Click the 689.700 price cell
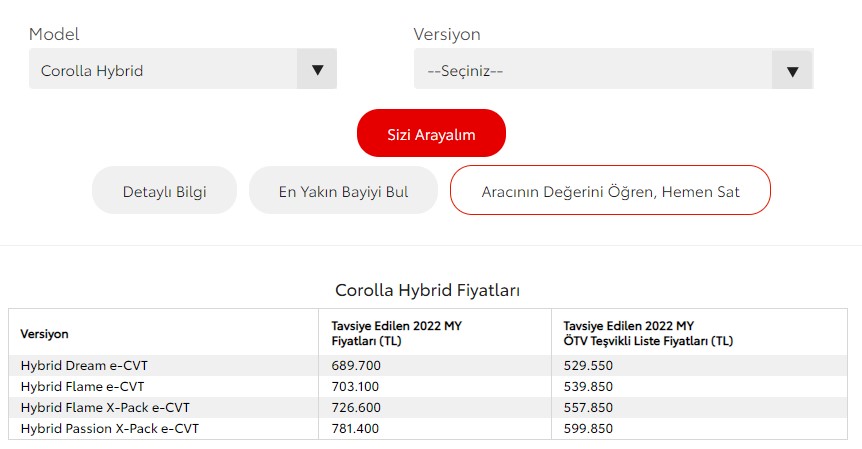 (x=356, y=365)
